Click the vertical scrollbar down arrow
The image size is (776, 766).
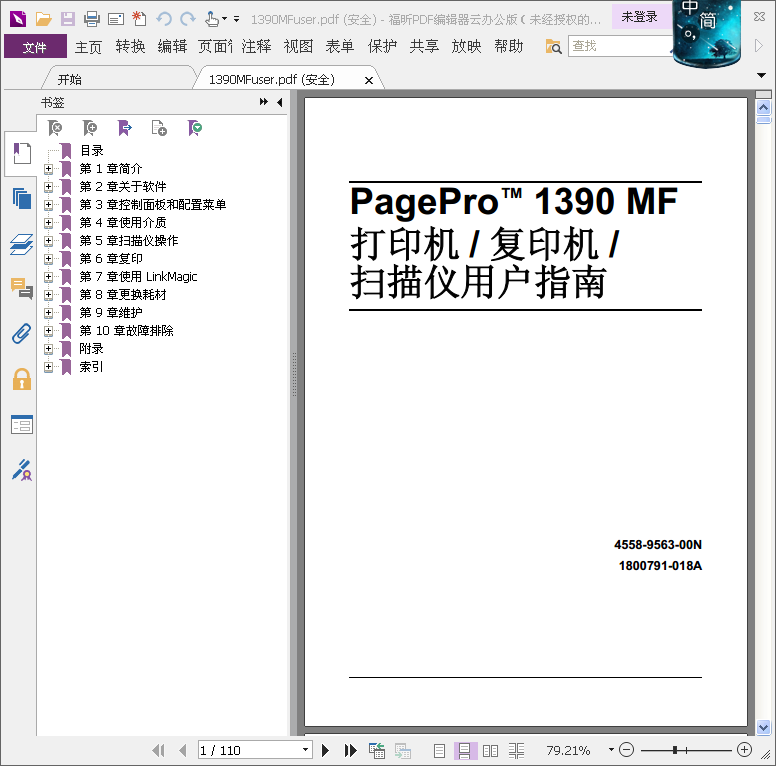(x=763, y=727)
